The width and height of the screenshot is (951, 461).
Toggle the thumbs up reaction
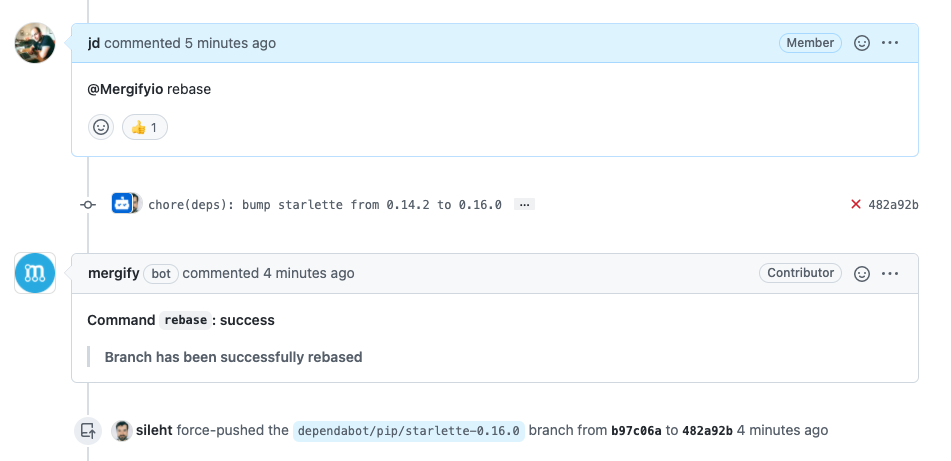145,127
